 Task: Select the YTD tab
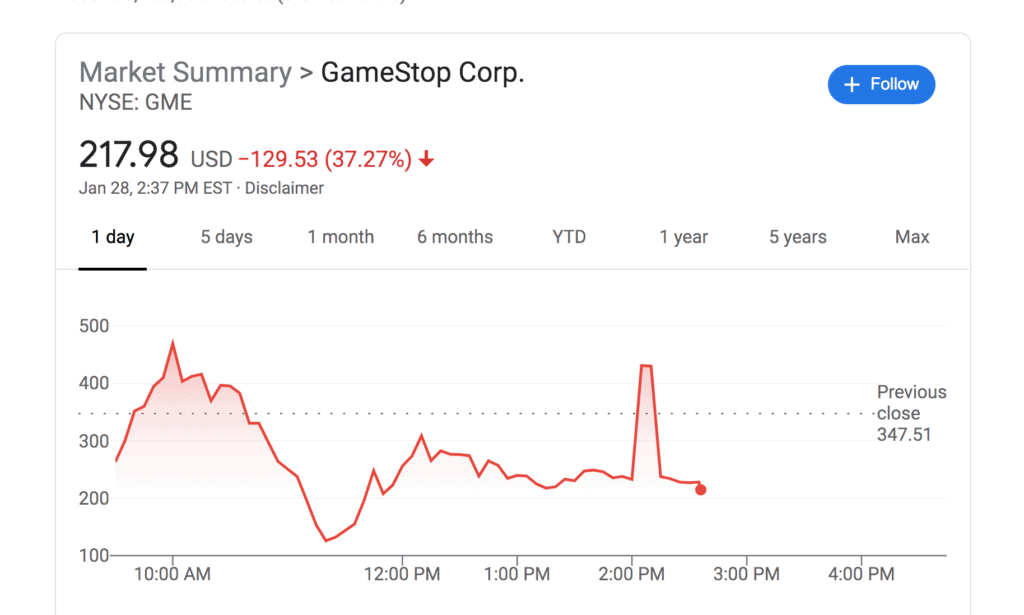(569, 237)
